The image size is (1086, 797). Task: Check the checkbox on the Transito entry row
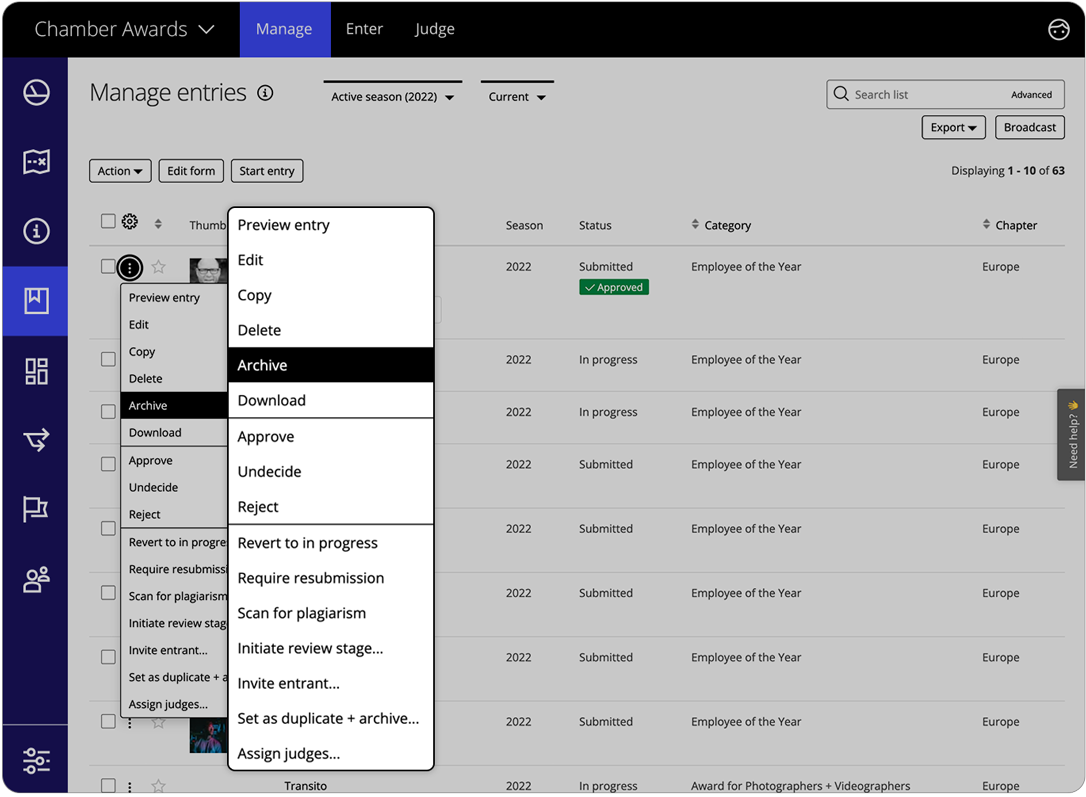(x=108, y=785)
